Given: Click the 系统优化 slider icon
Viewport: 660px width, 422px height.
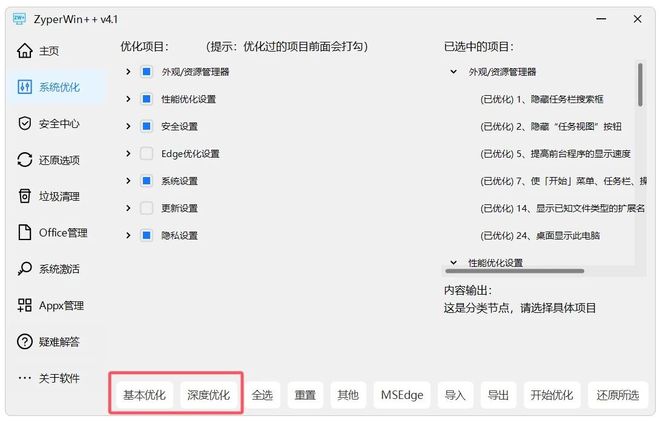Looking at the screenshot, I should tap(24, 87).
